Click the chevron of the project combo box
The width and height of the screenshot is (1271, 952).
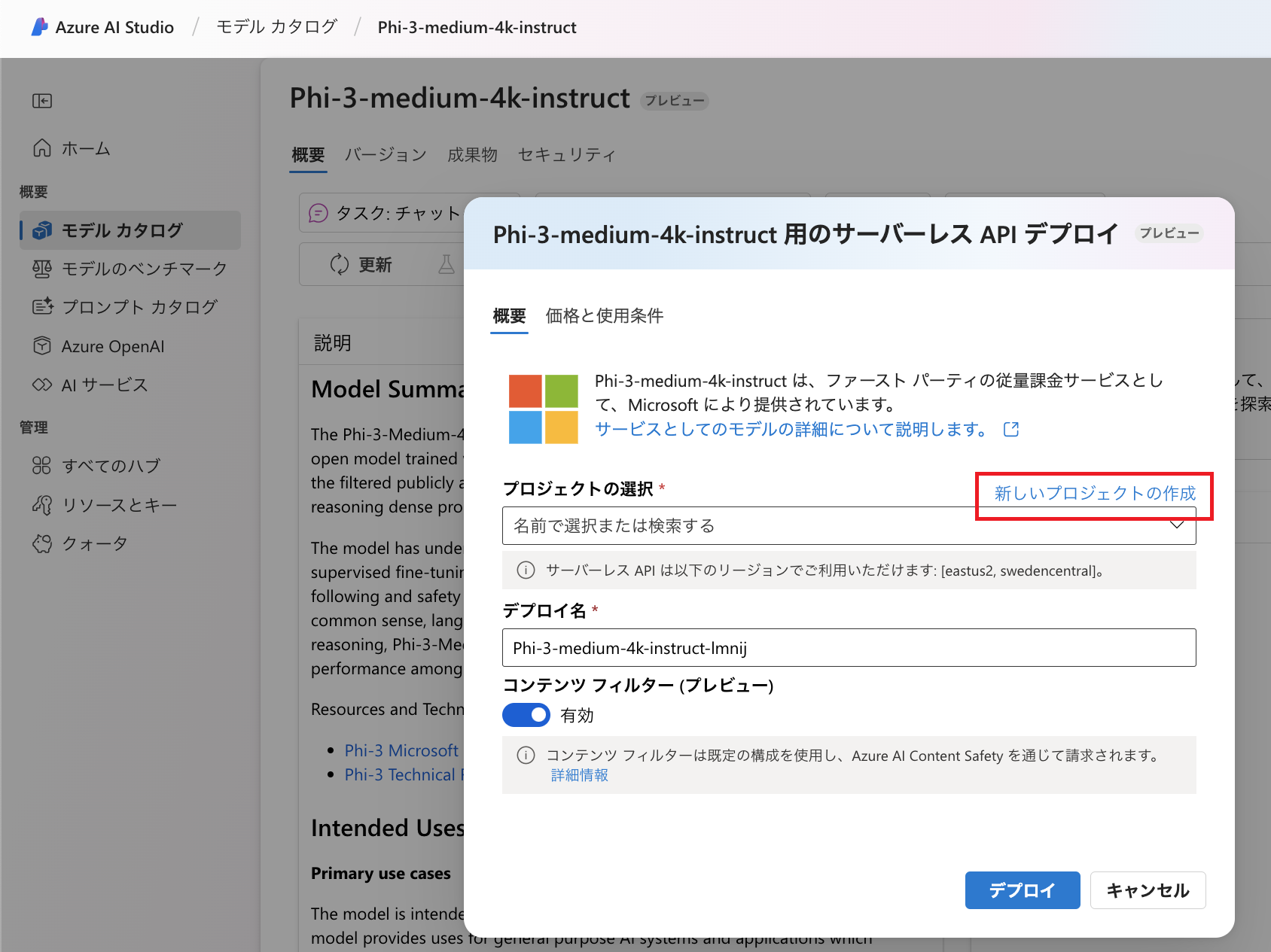[1177, 525]
